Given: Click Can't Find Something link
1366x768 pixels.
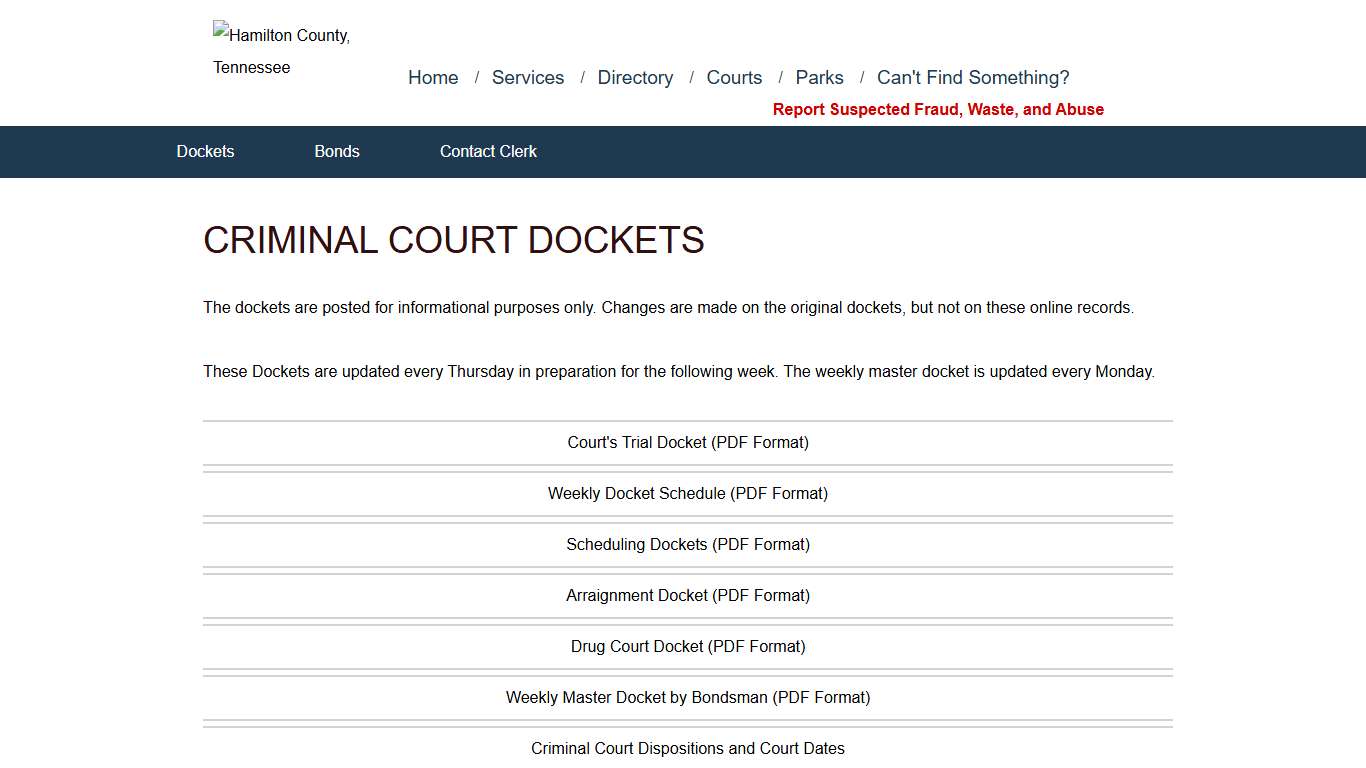Looking at the screenshot, I should point(972,77).
